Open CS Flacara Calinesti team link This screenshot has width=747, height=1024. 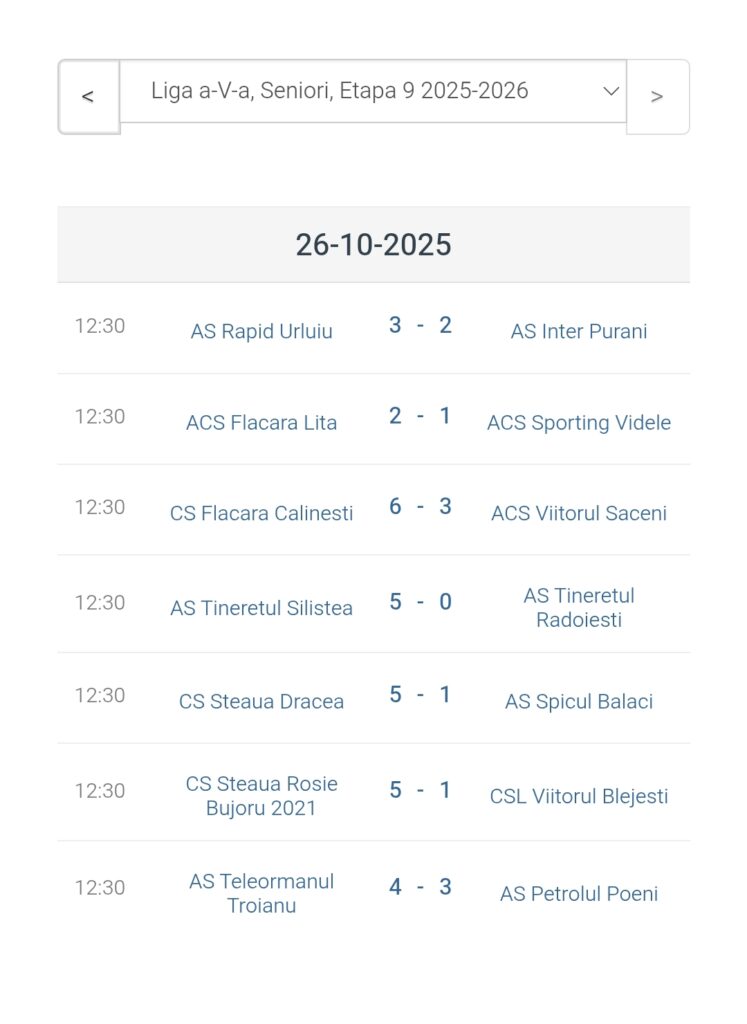pyautogui.click(x=261, y=513)
